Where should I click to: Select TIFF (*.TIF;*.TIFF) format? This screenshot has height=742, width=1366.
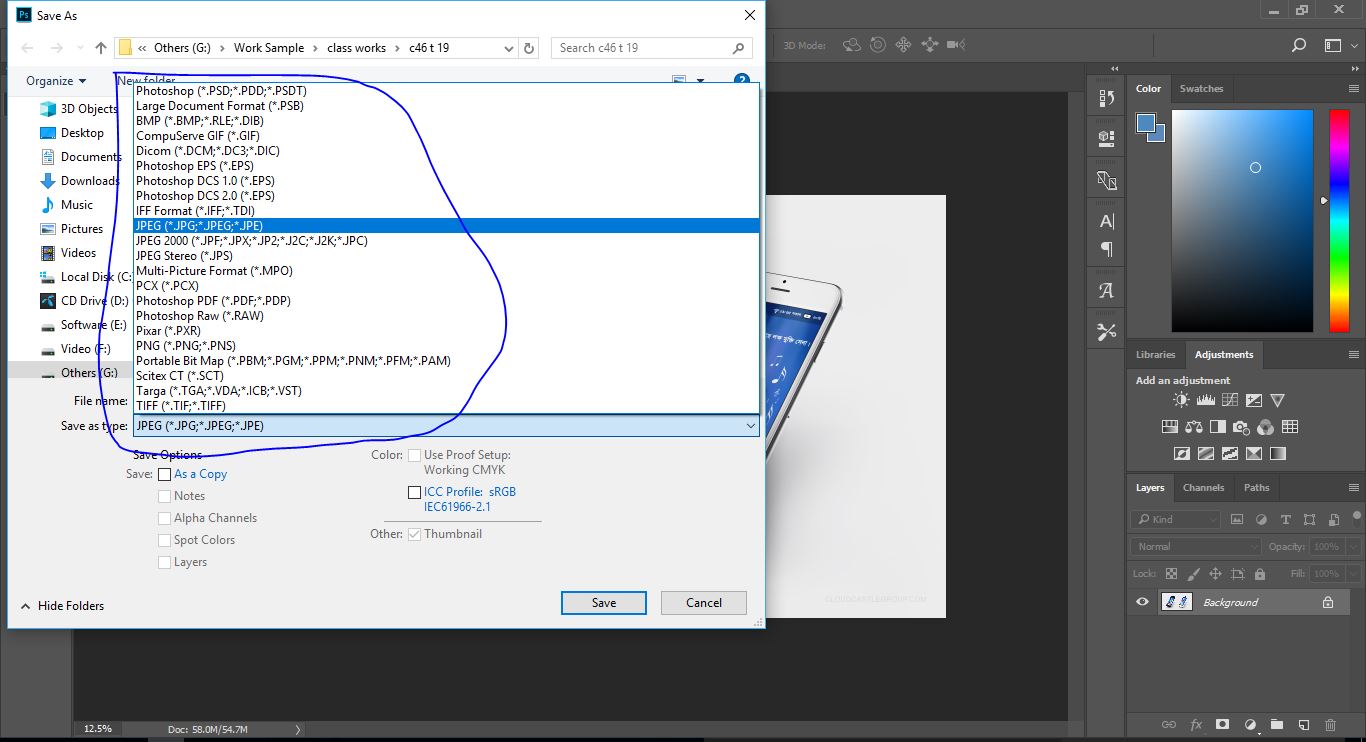pyautogui.click(x=447, y=406)
